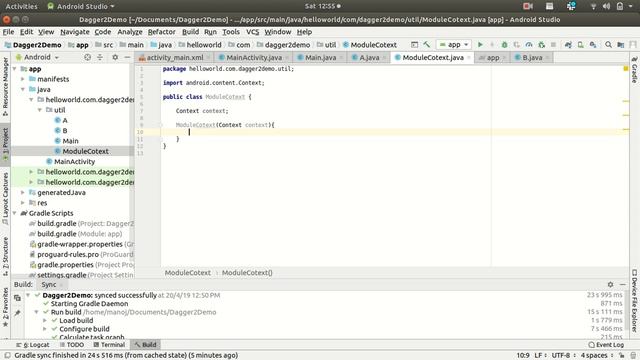640x360 pixels.
Task: Toggle Resource Manager side panel
Action: [x=5, y=87]
